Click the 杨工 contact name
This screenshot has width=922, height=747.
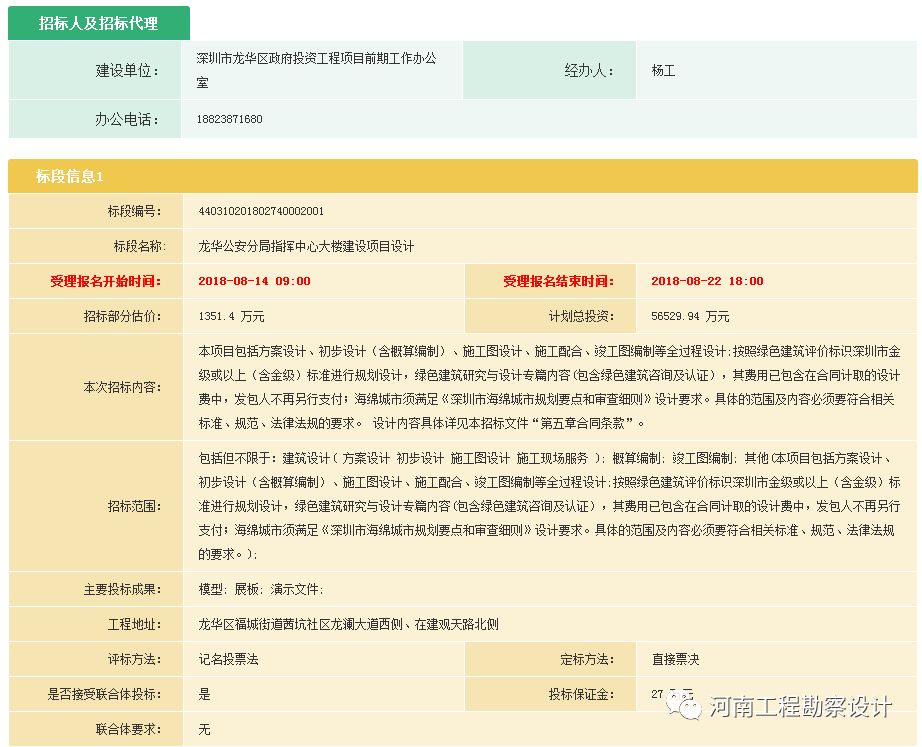click(x=663, y=71)
